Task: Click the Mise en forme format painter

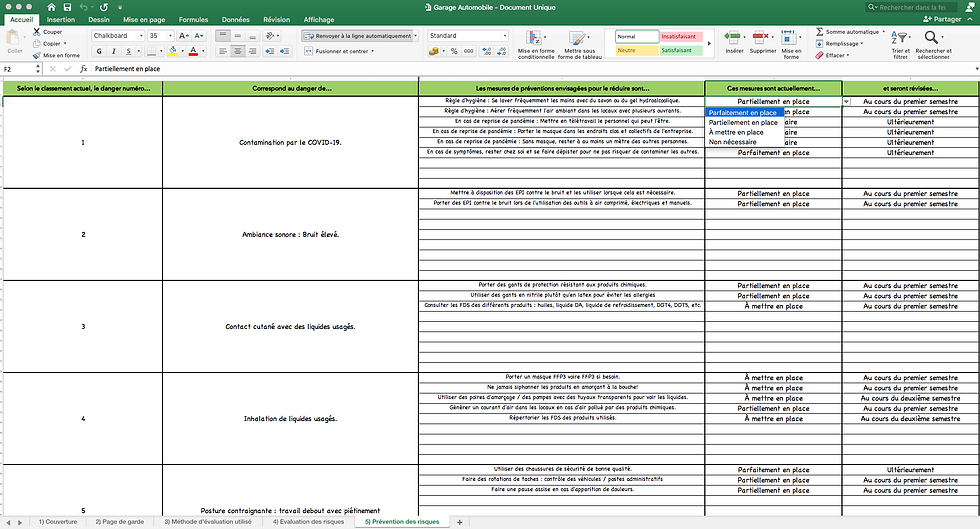Action: (56, 55)
